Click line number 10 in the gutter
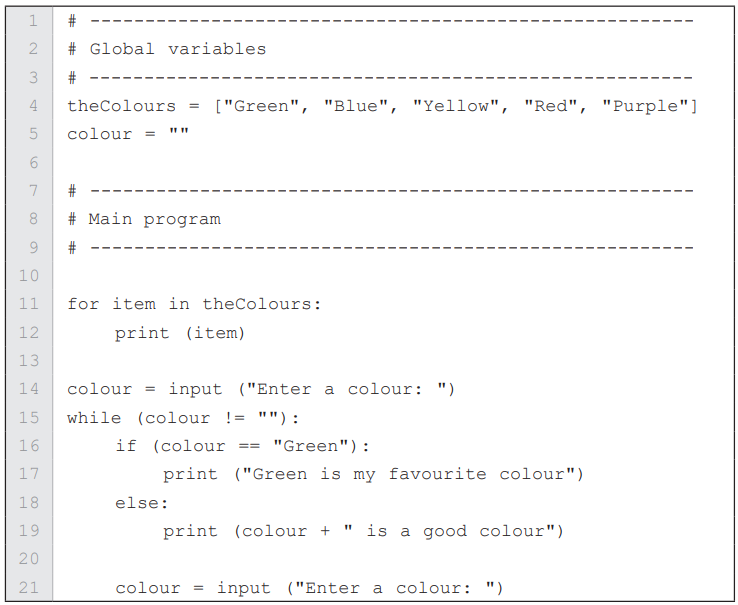 [28, 275]
